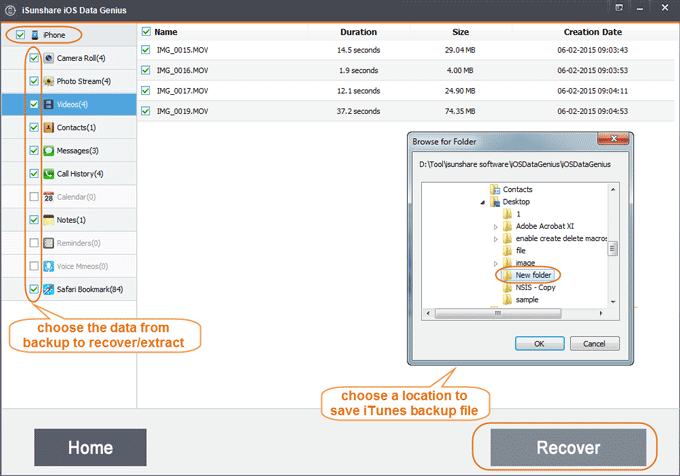Open the Safari Bookmark(84) category
This screenshot has width=680, height=476.
pyautogui.click(x=69, y=289)
